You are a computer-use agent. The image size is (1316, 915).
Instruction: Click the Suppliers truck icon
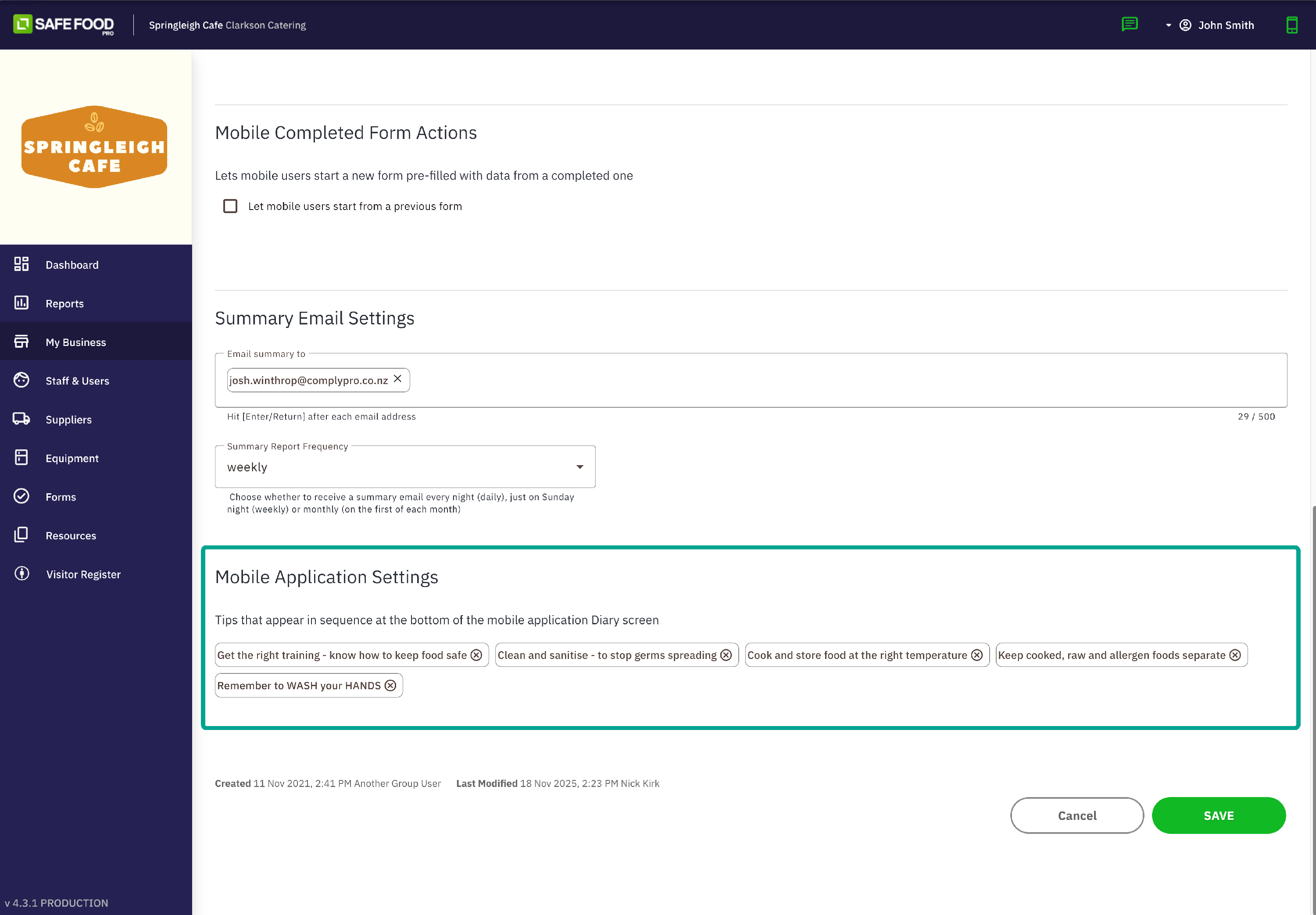[21, 419]
